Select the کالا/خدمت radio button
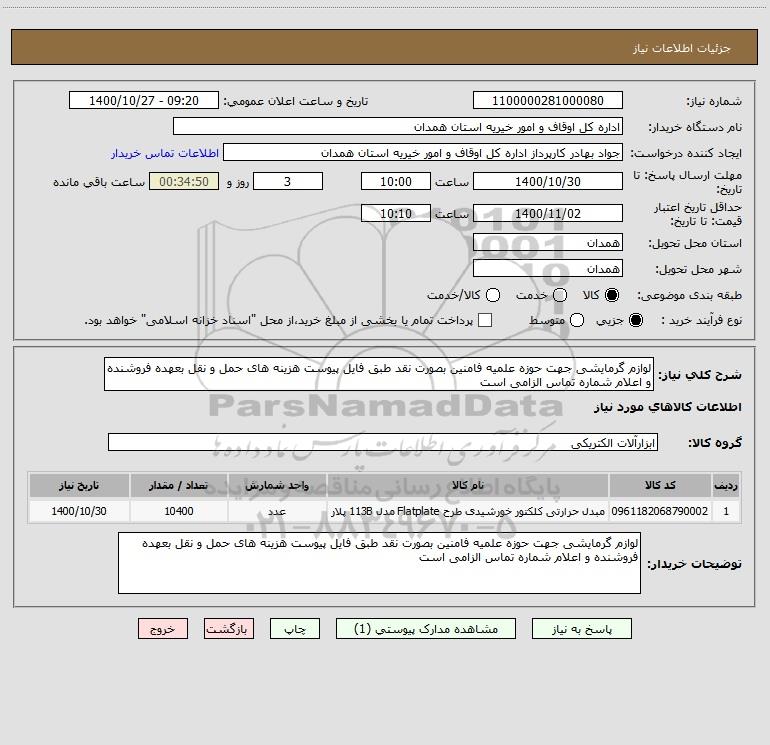This screenshot has width=770, height=745. [493, 295]
